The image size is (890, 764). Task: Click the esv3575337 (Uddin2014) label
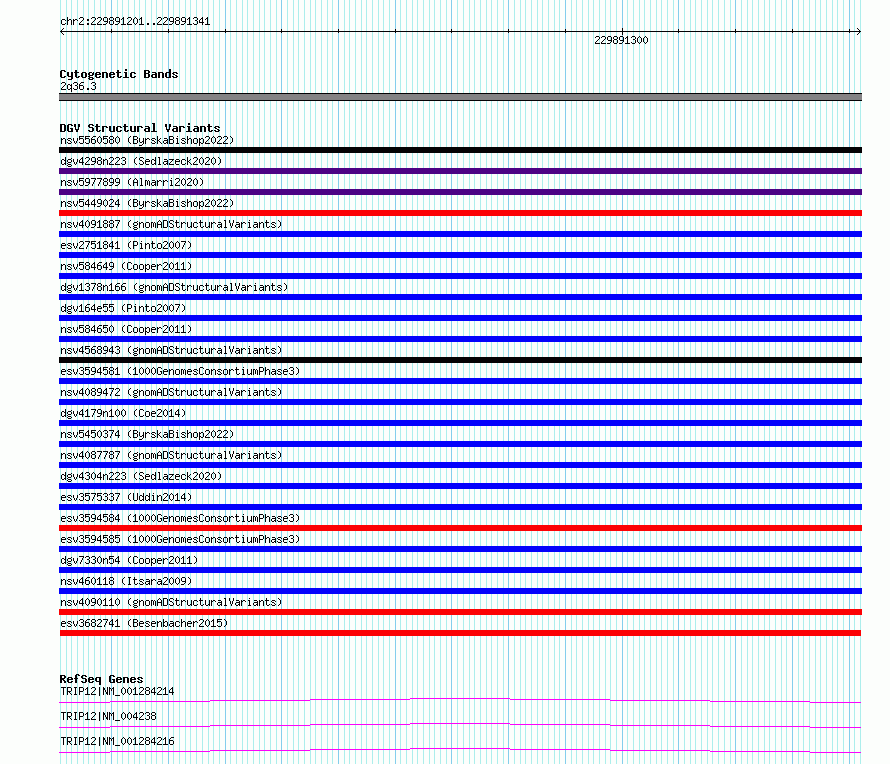(x=126, y=497)
